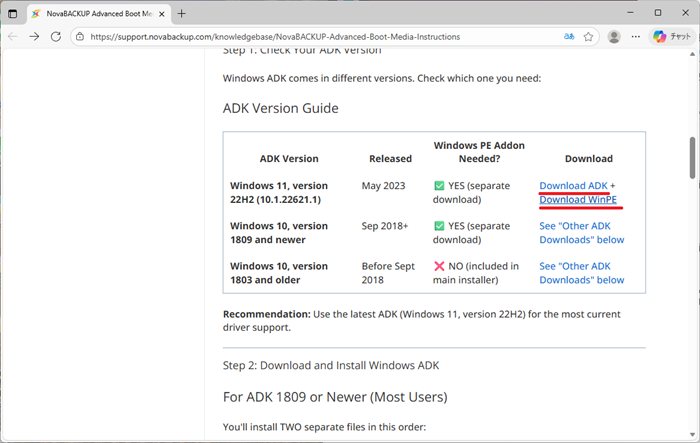Open "Other ADK Downloads" link for version 1809
Viewport: 700px width, 443px height.
coord(581,233)
